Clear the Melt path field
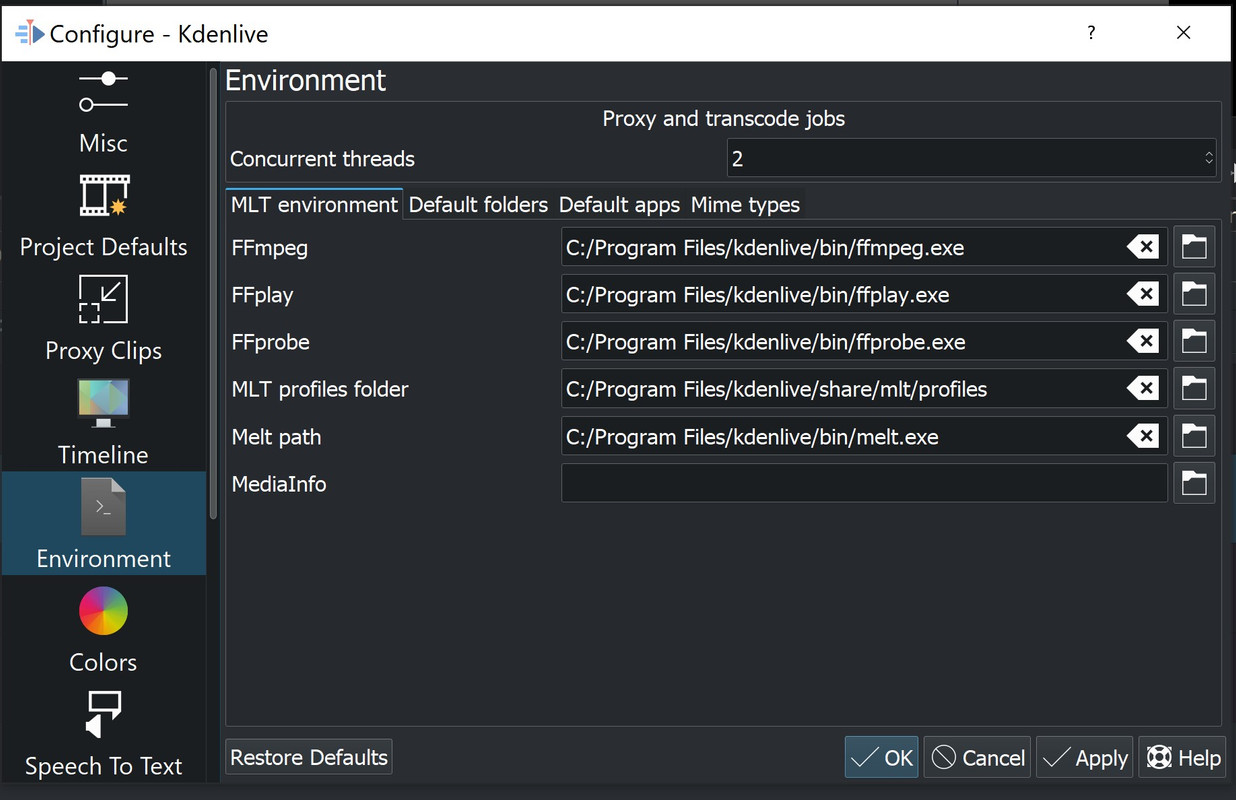The height and width of the screenshot is (800, 1236). tap(1143, 436)
